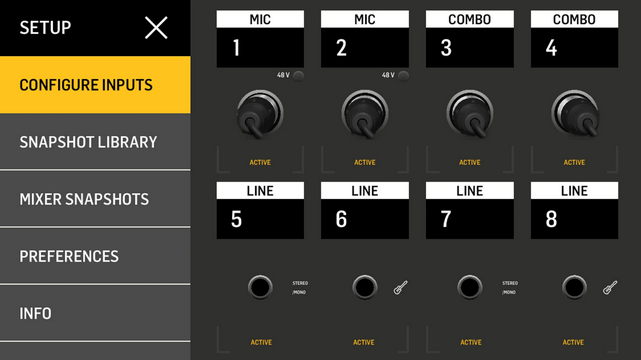Click the combo connector icon for input 3
The height and width of the screenshot is (360, 641).
pos(470,114)
